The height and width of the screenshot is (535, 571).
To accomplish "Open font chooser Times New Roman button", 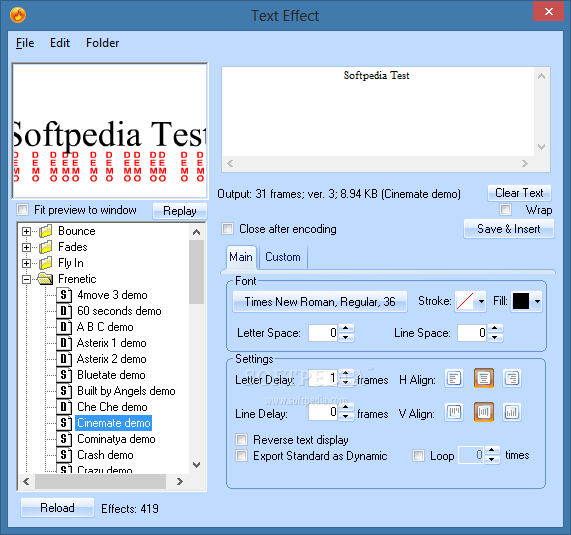I will click(320, 302).
